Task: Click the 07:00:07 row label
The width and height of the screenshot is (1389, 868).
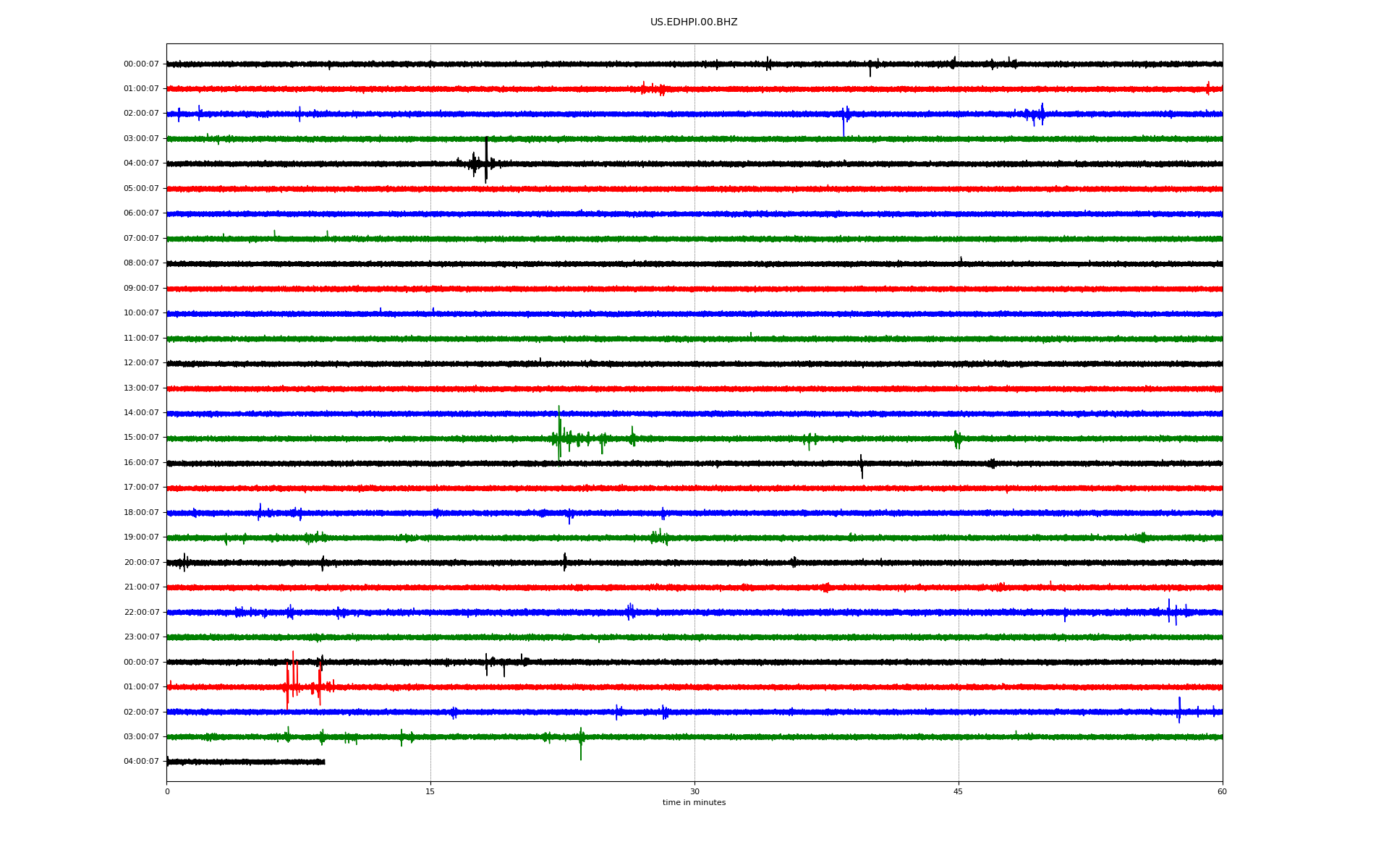Action: [x=141, y=239]
